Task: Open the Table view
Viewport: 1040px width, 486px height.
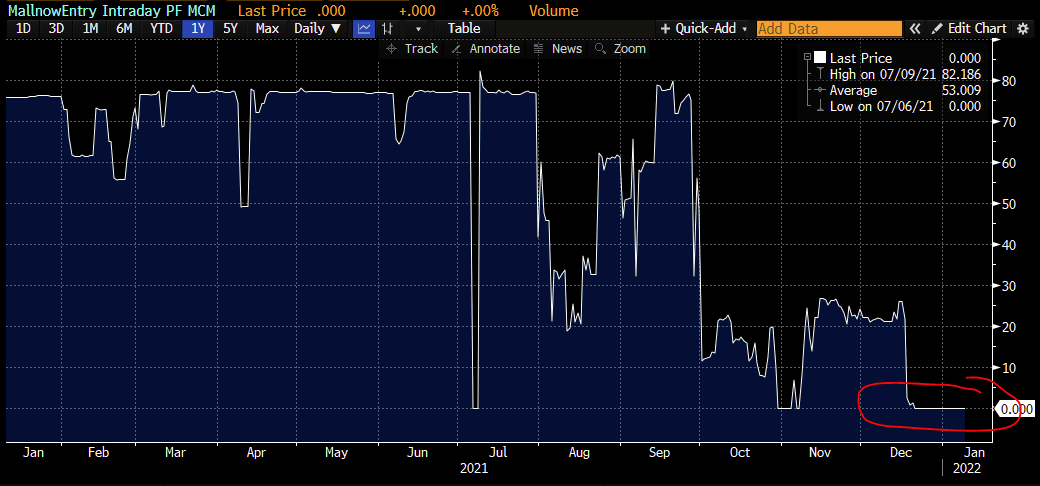Action: 464,29
